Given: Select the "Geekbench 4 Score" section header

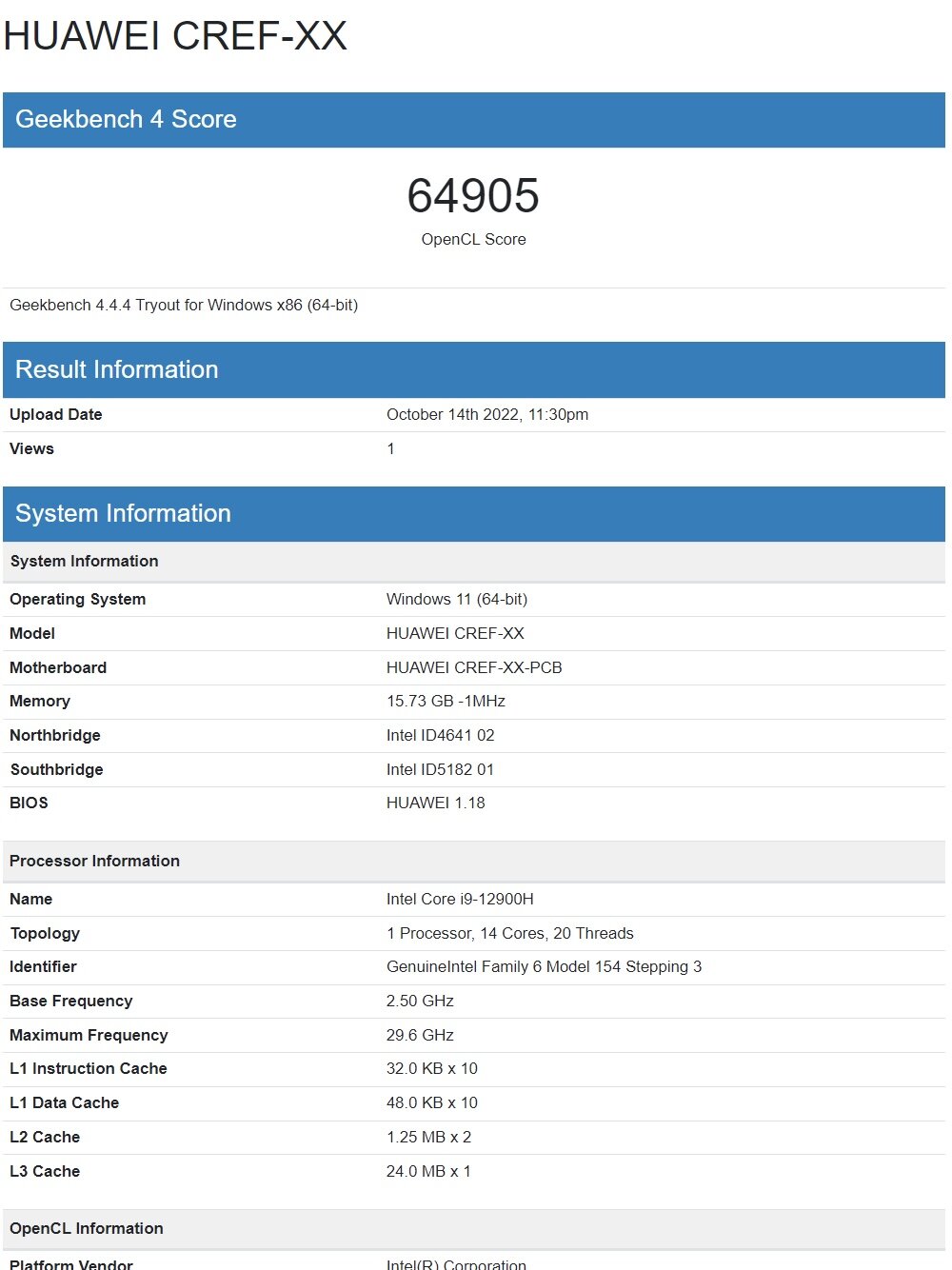Looking at the screenshot, I should [x=474, y=120].
